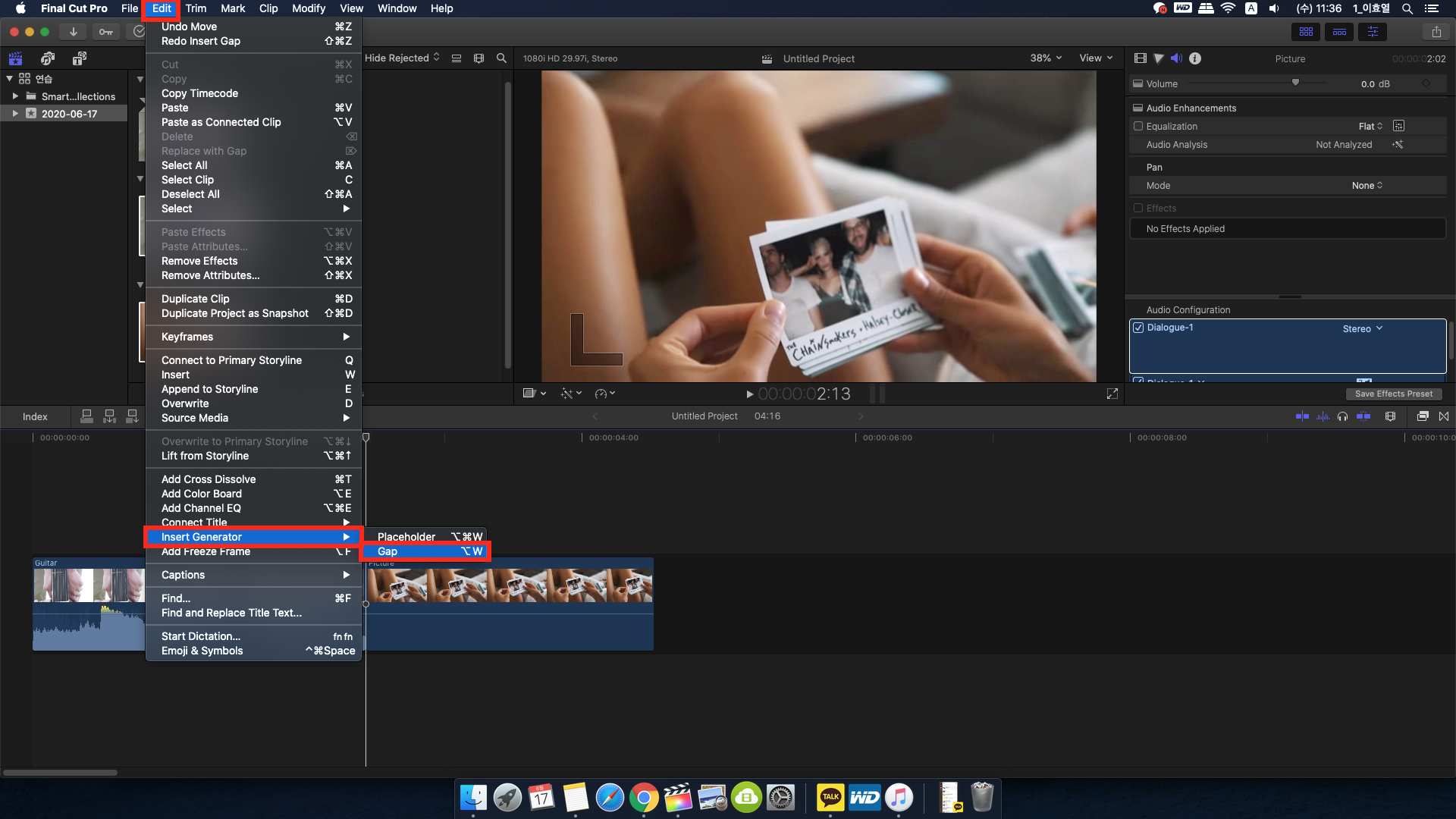The image size is (1456, 819).
Task: Select Gap in the submenu
Action: (427, 551)
